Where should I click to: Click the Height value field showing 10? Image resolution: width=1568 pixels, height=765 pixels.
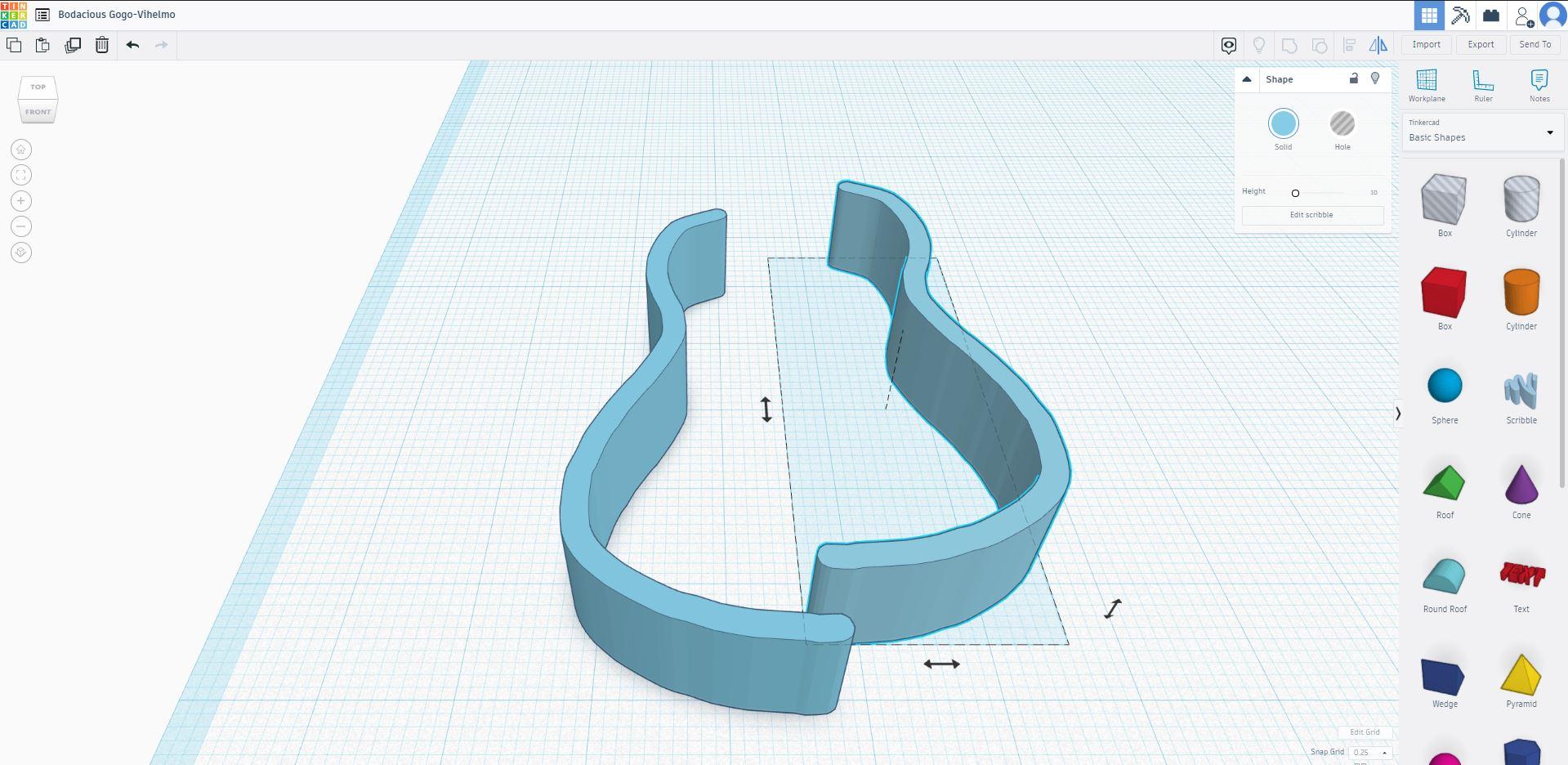1374,193
